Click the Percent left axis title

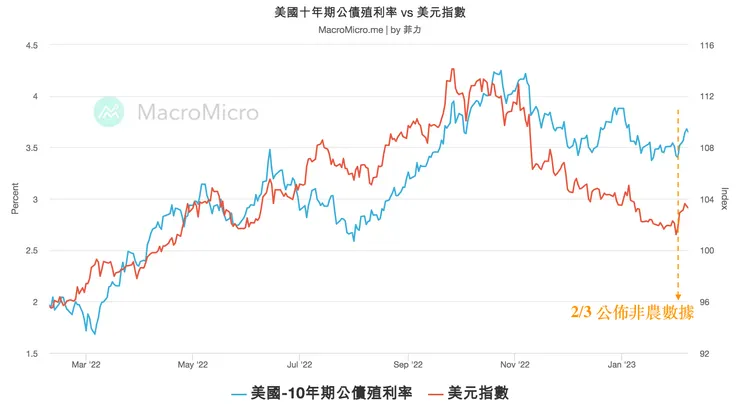(x=15, y=199)
